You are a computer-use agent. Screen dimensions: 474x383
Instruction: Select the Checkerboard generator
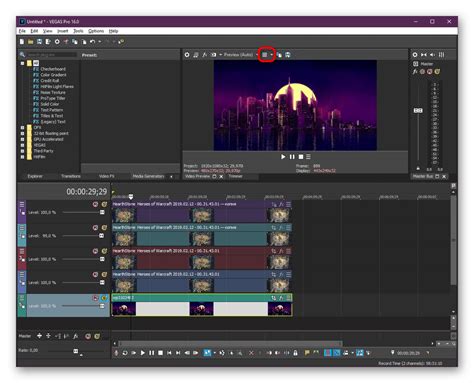[x=53, y=69]
